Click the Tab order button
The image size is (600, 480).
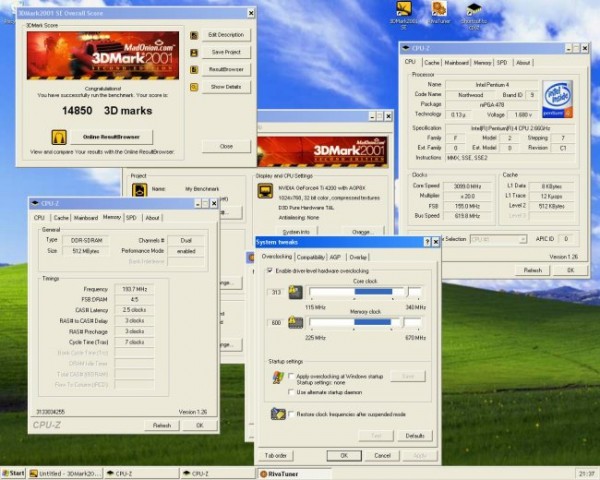[276, 456]
